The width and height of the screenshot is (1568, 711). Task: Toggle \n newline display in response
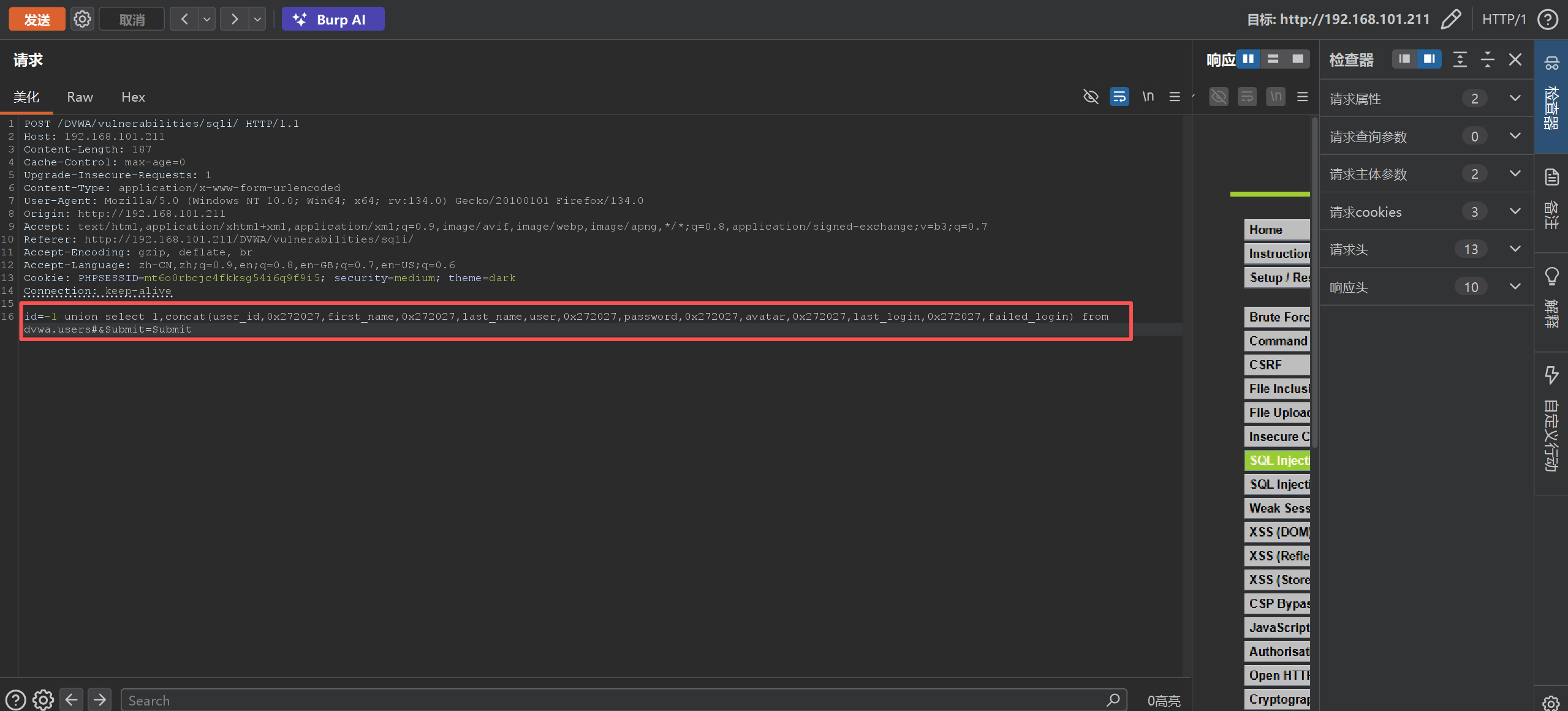coord(1276,97)
